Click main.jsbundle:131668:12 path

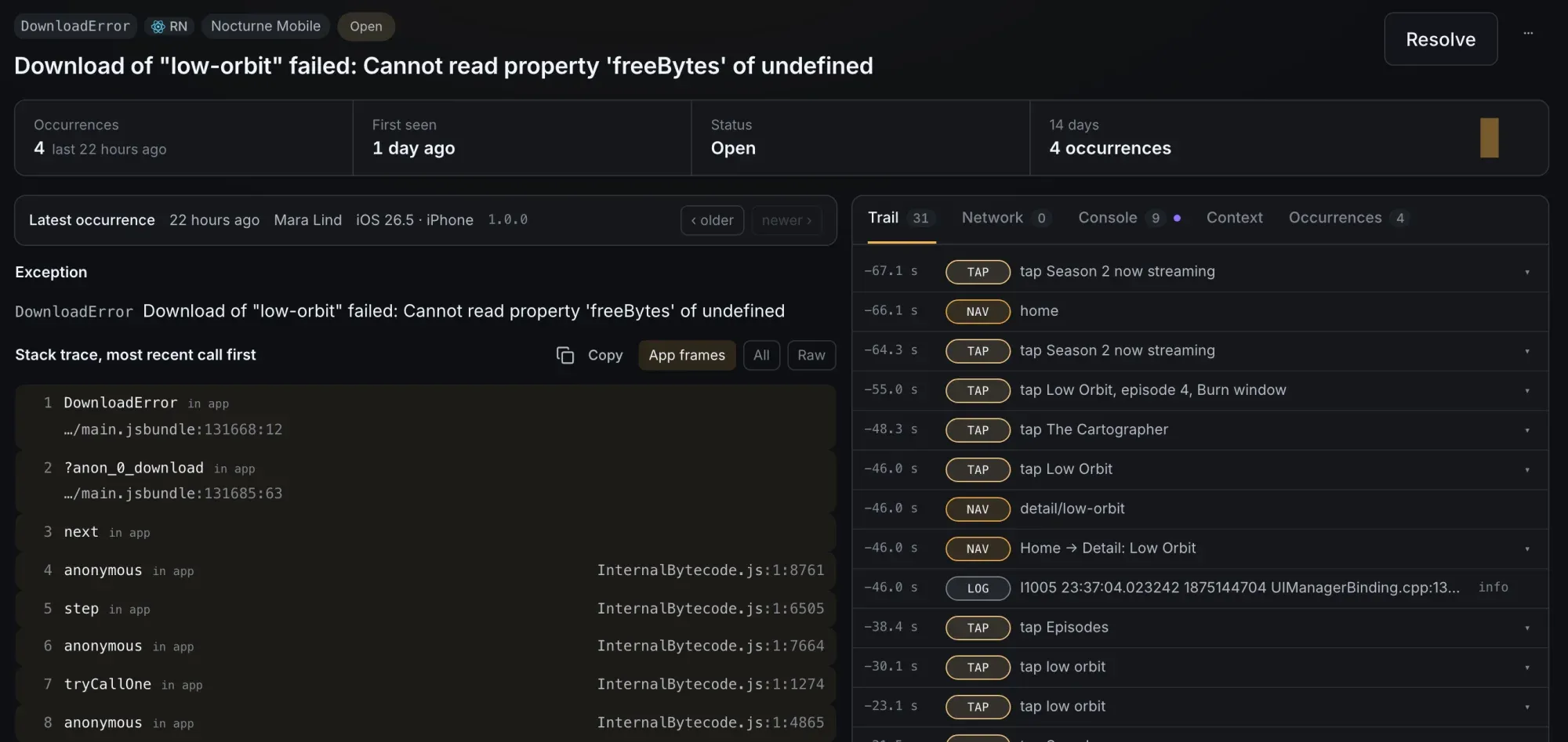(173, 430)
